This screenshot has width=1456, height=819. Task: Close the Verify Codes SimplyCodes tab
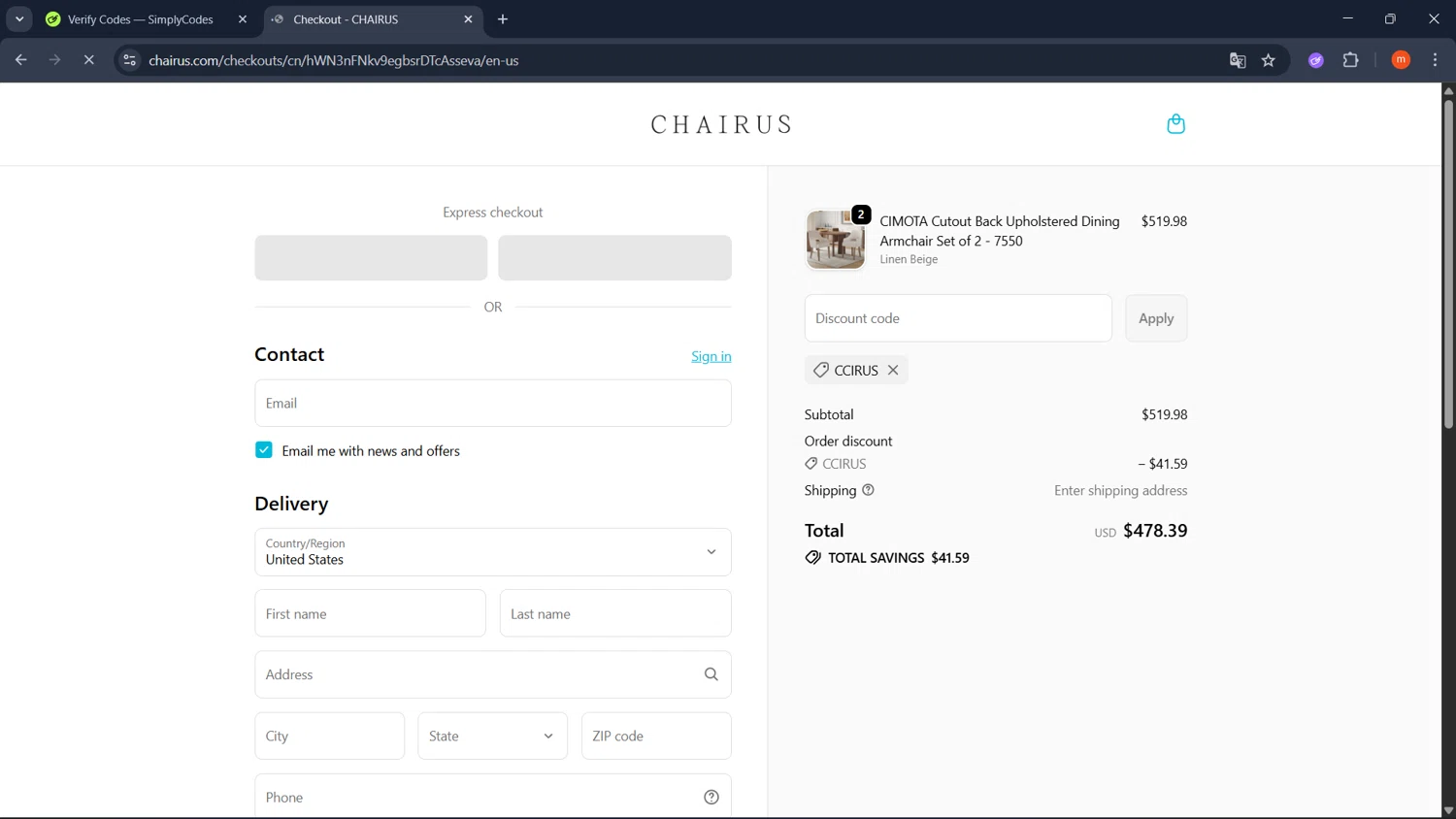(243, 19)
